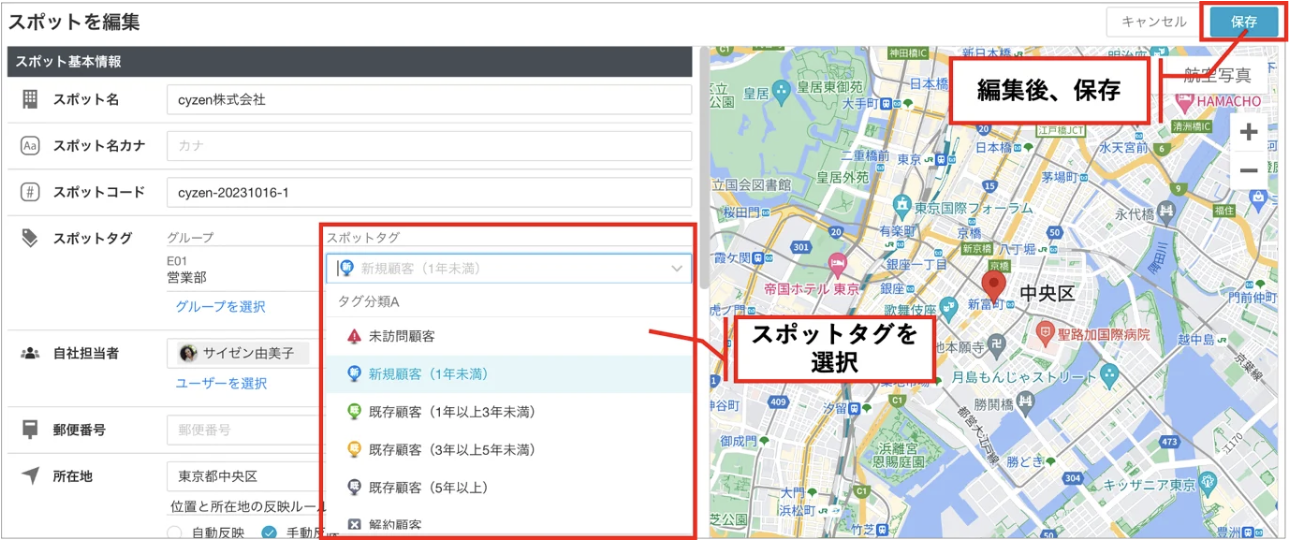Viewport: 1292px width, 544px height.
Task: Select the 手動反映 radio button
Action: (x=269, y=533)
